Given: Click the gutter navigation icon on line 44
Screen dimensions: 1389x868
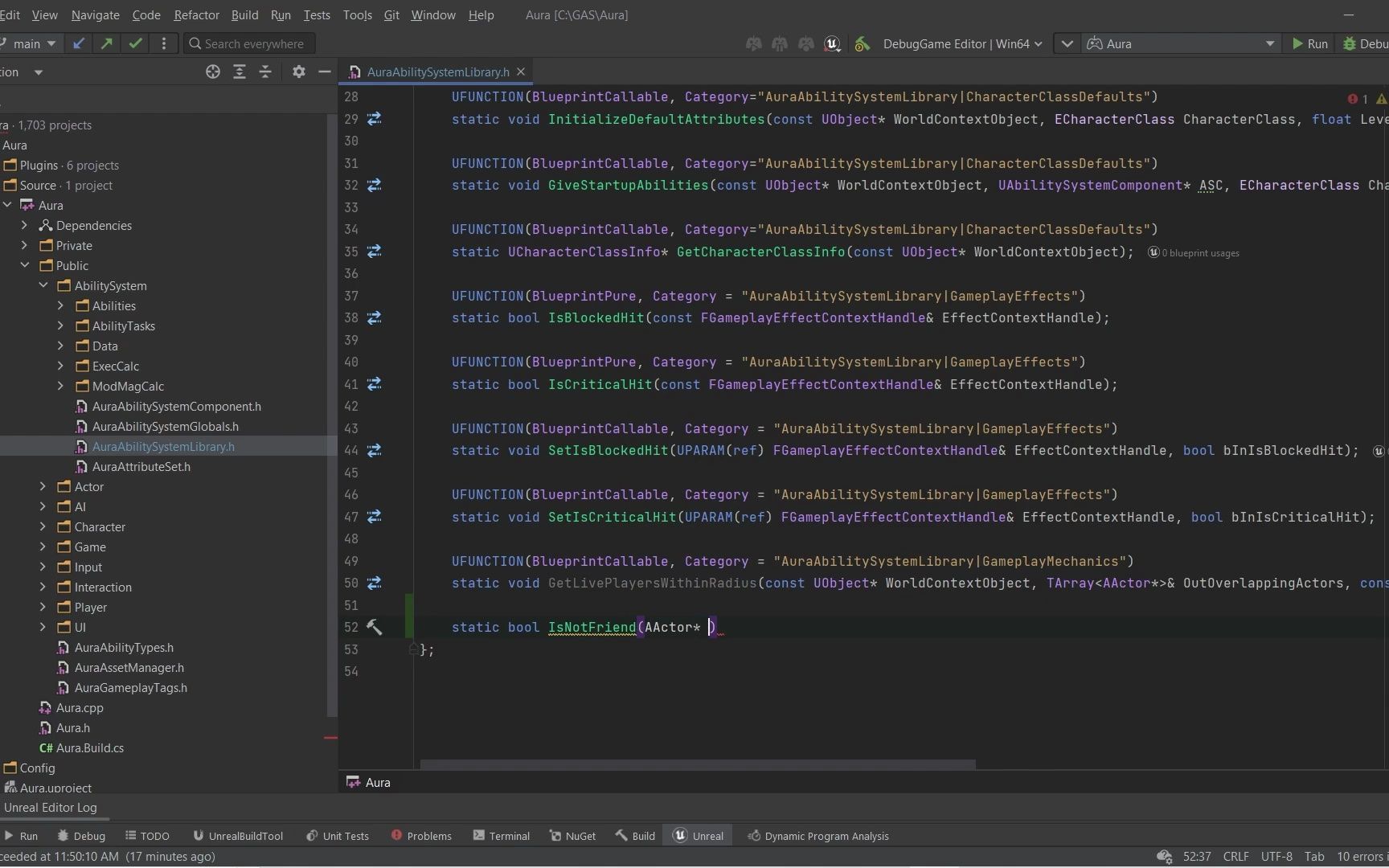Looking at the screenshot, I should pos(374,451).
